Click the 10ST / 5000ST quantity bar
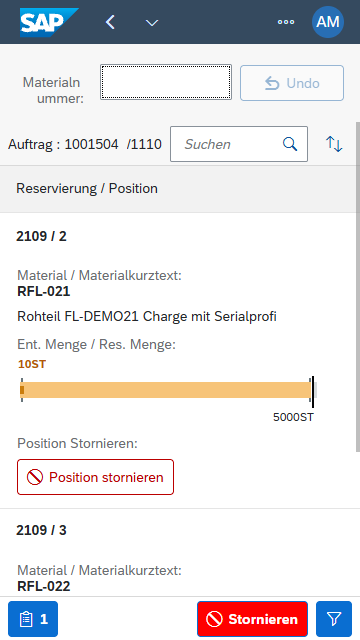This screenshot has height=640, width=360. pyautogui.click(x=168, y=390)
